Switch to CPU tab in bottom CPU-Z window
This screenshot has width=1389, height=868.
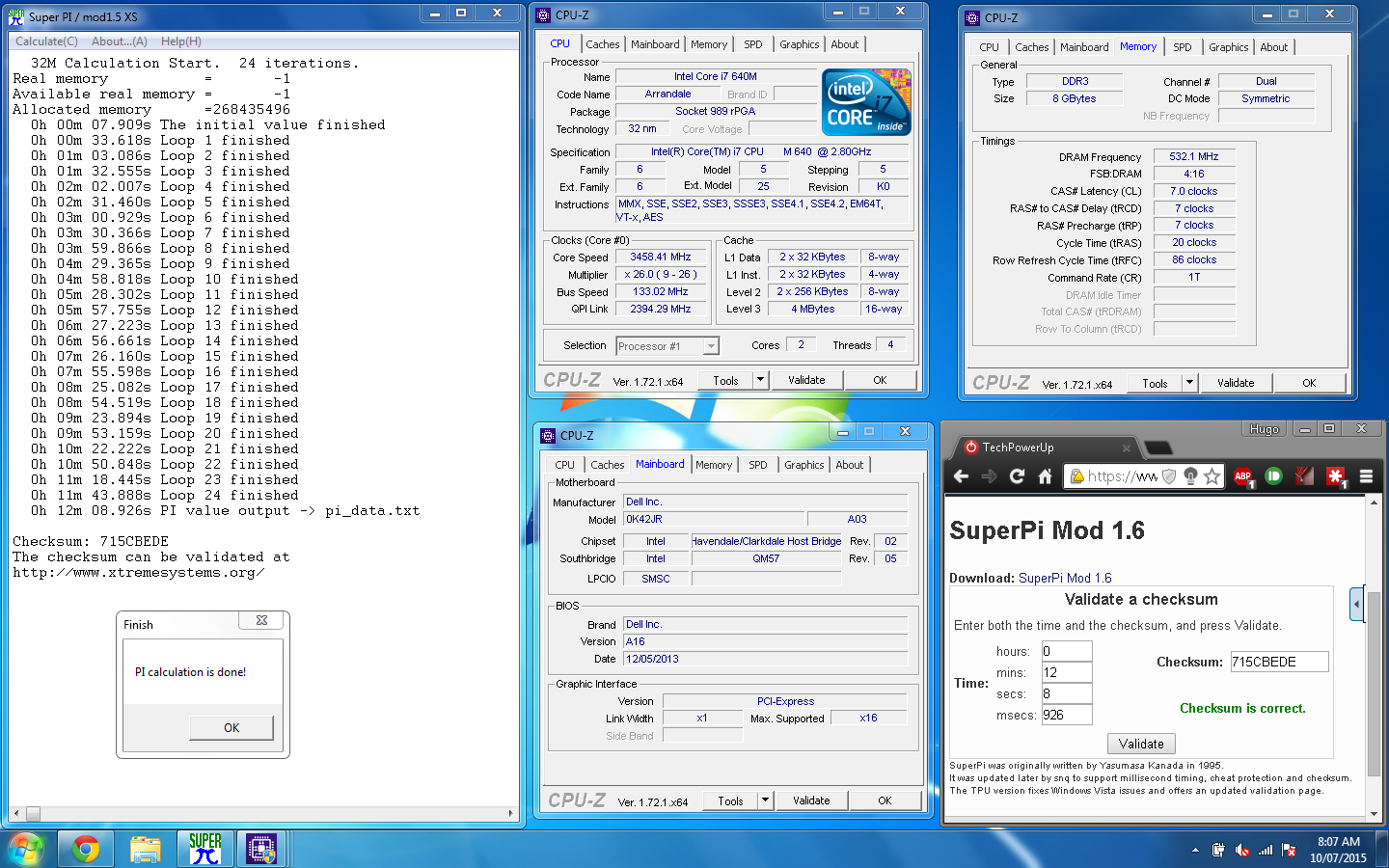(565, 465)
